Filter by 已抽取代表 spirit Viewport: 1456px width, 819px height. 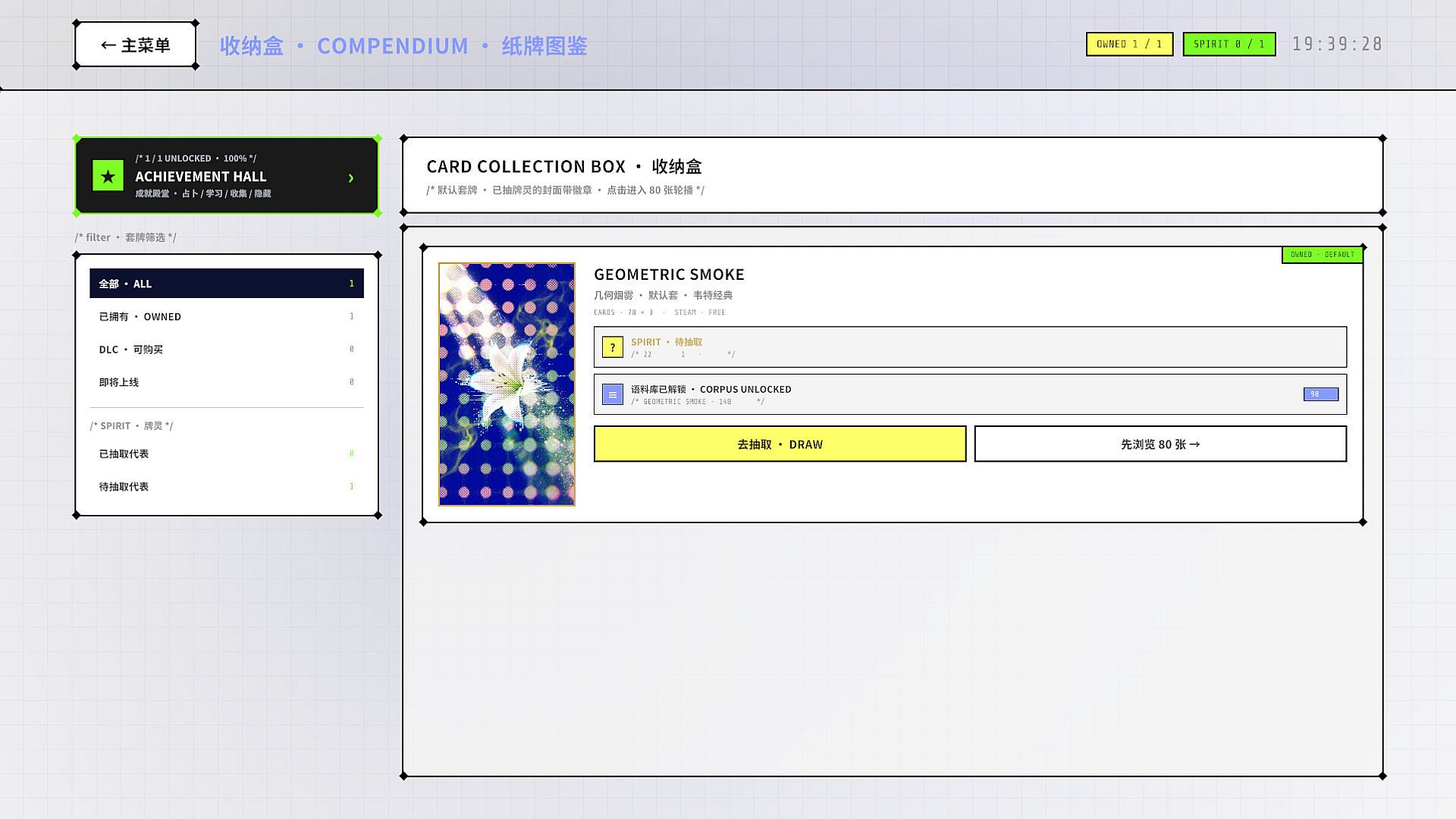(x=227, y=453)
